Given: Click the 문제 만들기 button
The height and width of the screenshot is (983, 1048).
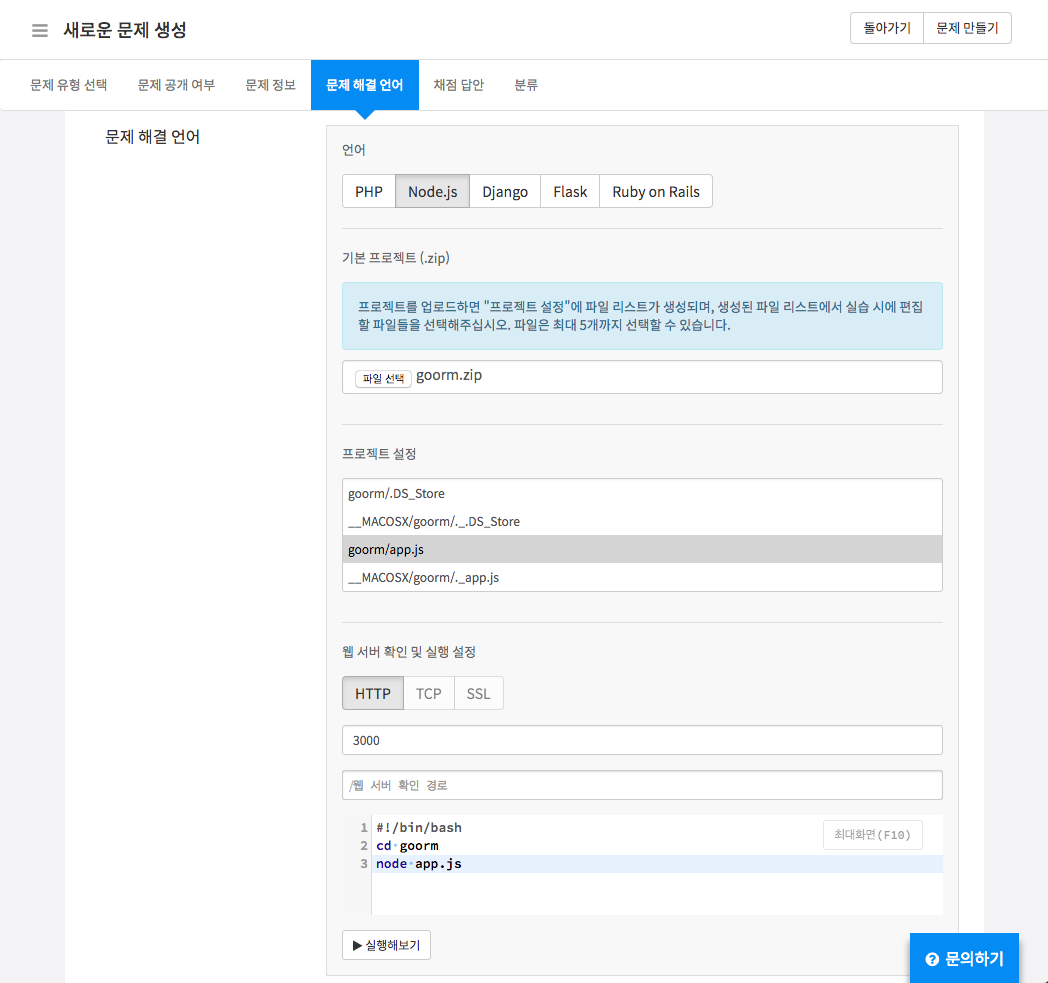Looking at the screenshot, I should (x=967, y=28).
